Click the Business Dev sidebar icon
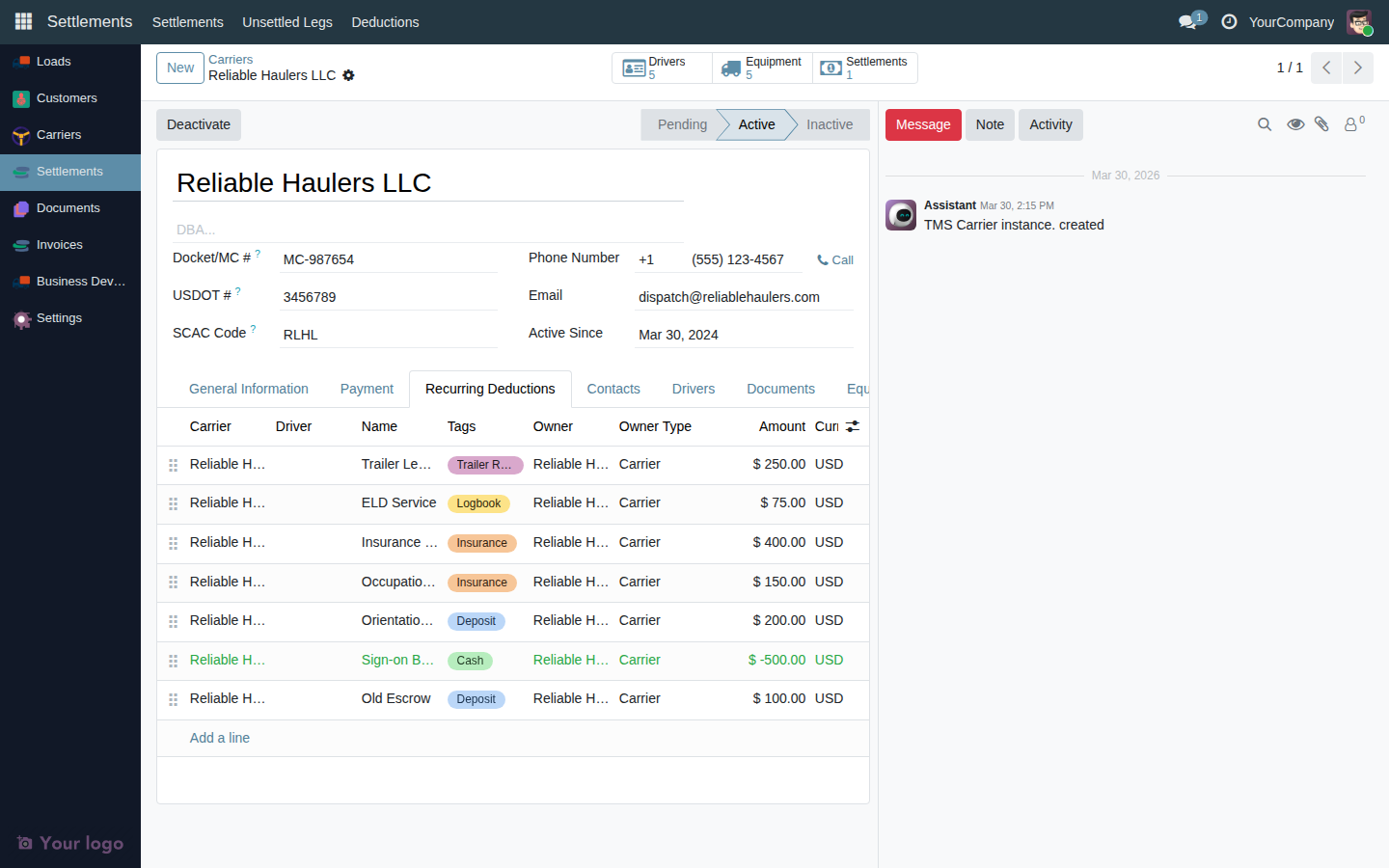 point(21,282)
